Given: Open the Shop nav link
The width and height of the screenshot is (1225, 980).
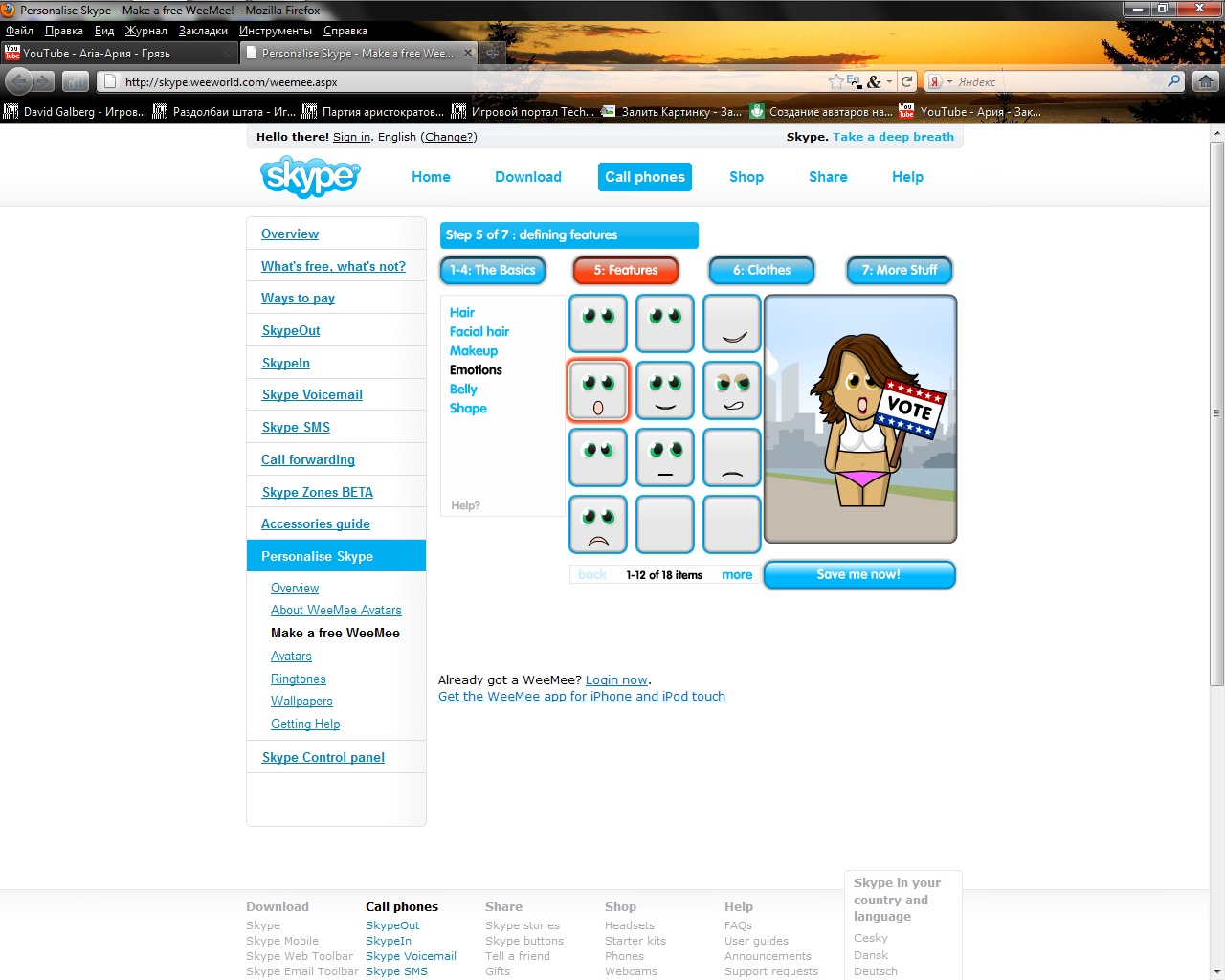Looking at the screenshot, I should point(746,177).
